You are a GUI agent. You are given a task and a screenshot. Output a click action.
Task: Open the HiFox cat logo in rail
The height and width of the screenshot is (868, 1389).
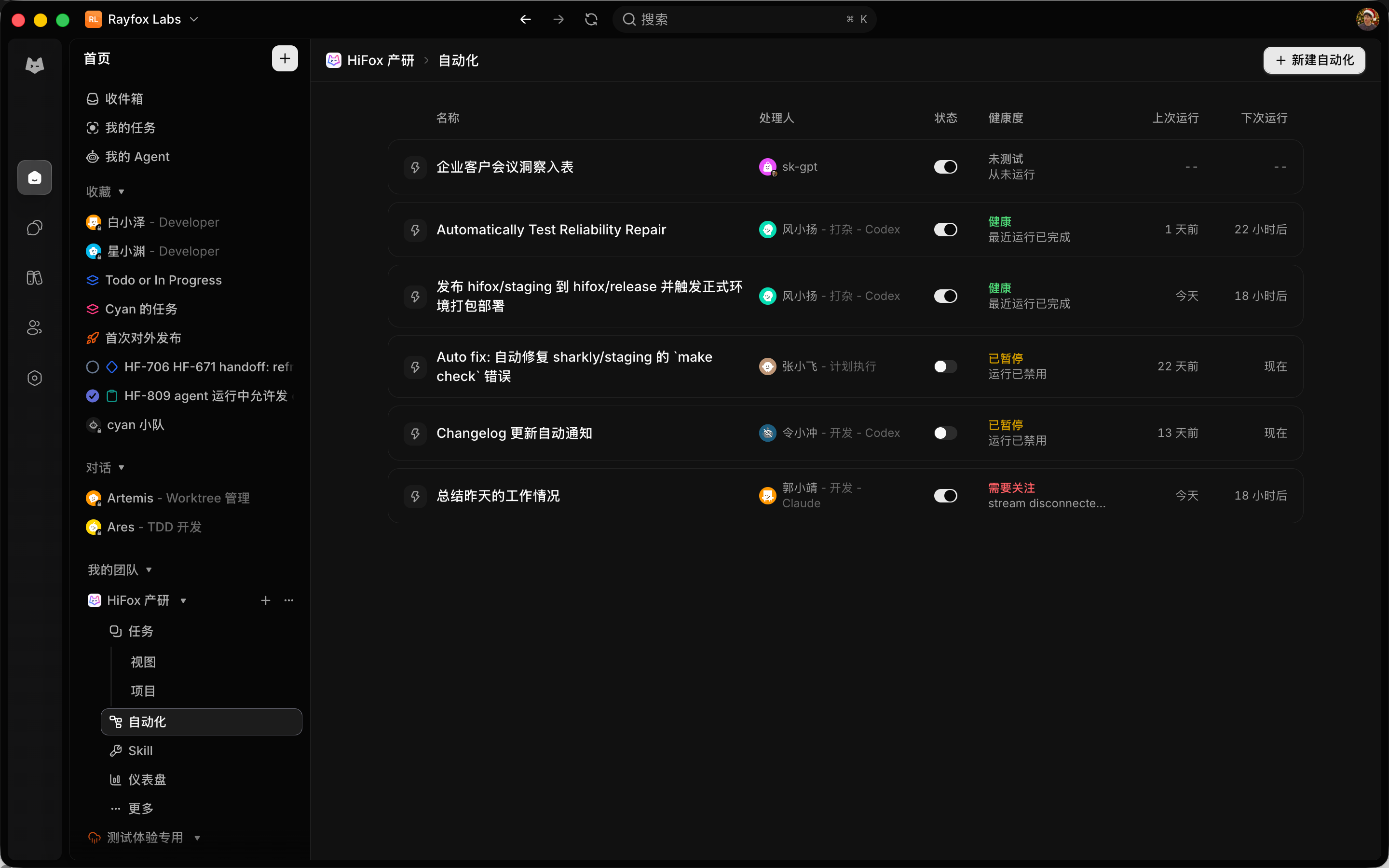pos(34,66)
